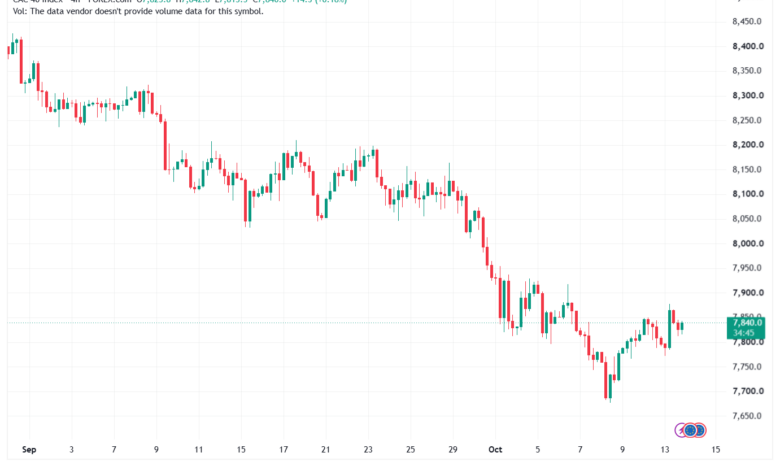Select the 7,750.0 price axis label
This screenshot has height=470, width=780.
(747, 367)
